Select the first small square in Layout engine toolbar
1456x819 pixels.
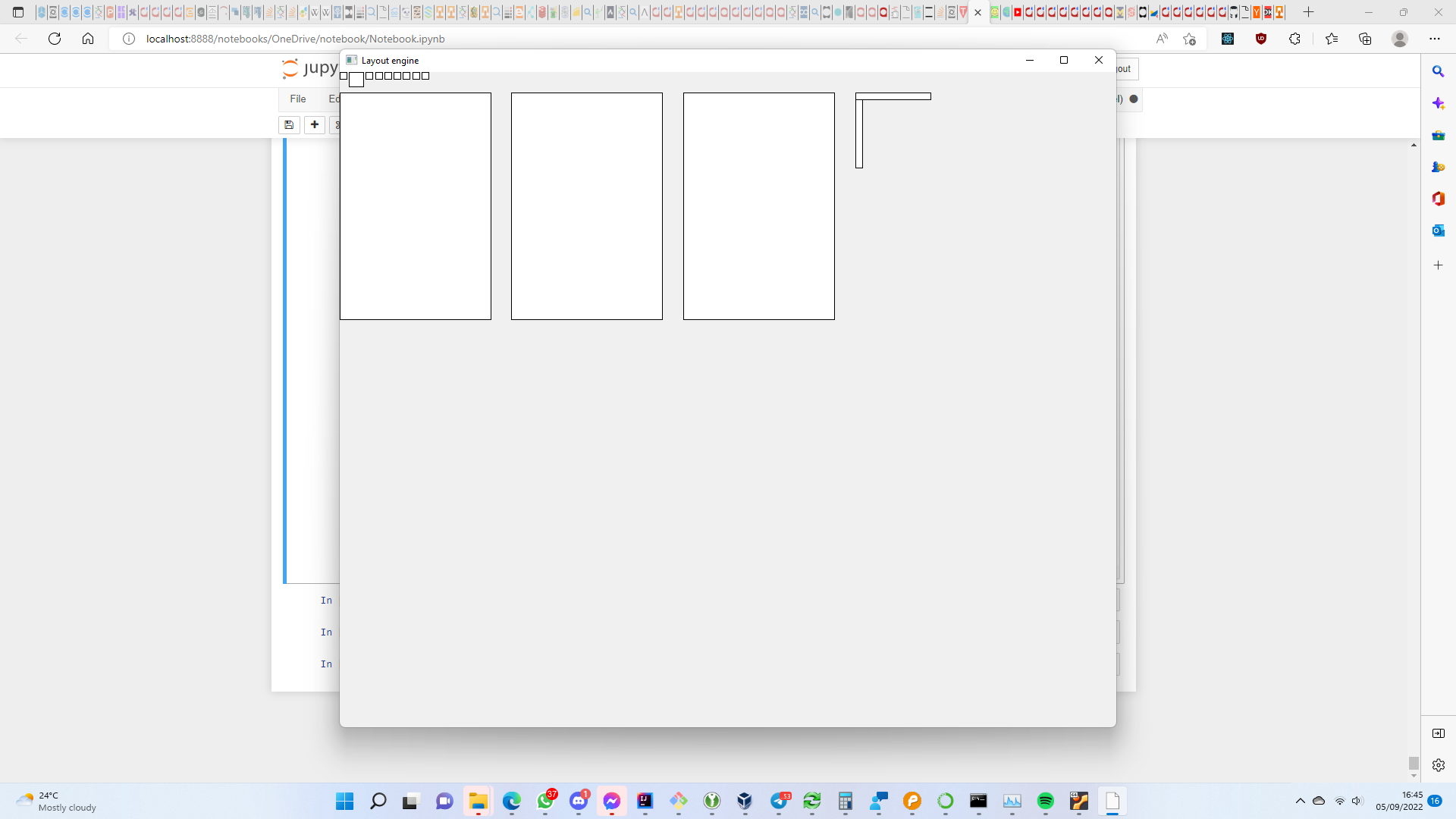[x=345, y=76]
